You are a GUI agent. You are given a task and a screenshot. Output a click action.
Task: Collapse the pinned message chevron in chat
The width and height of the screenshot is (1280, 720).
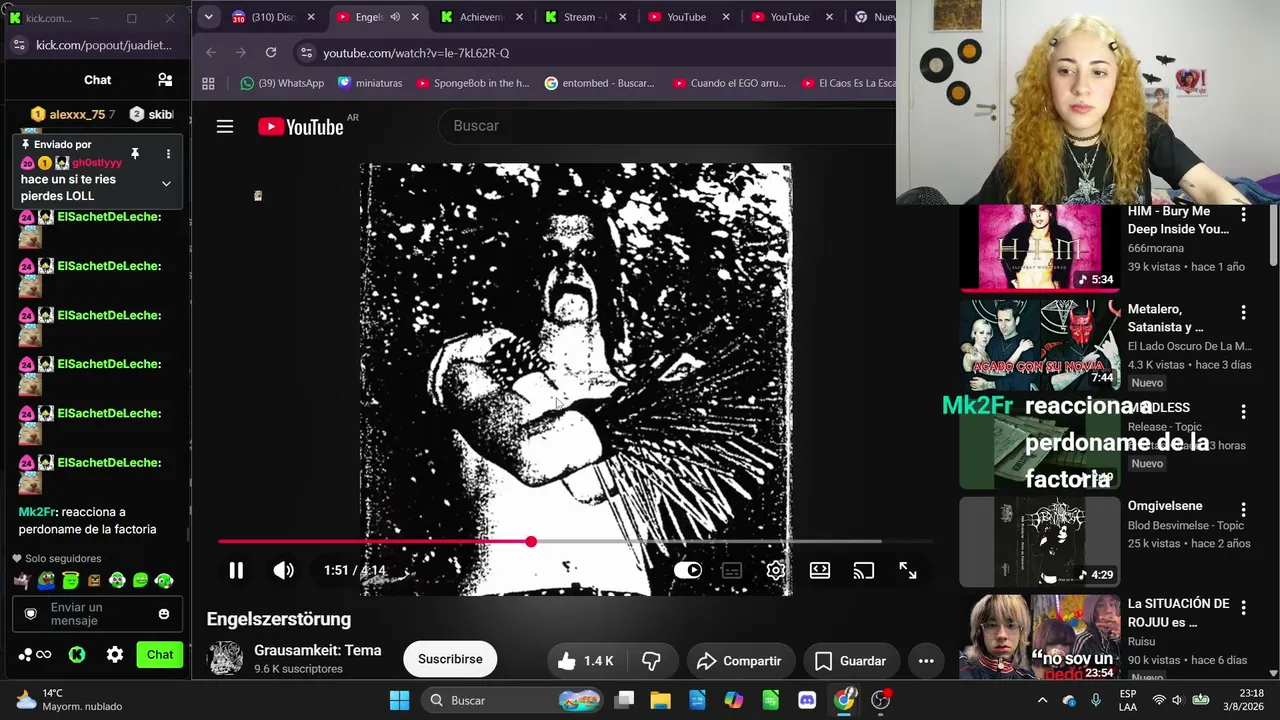click(x=166, y=184)
